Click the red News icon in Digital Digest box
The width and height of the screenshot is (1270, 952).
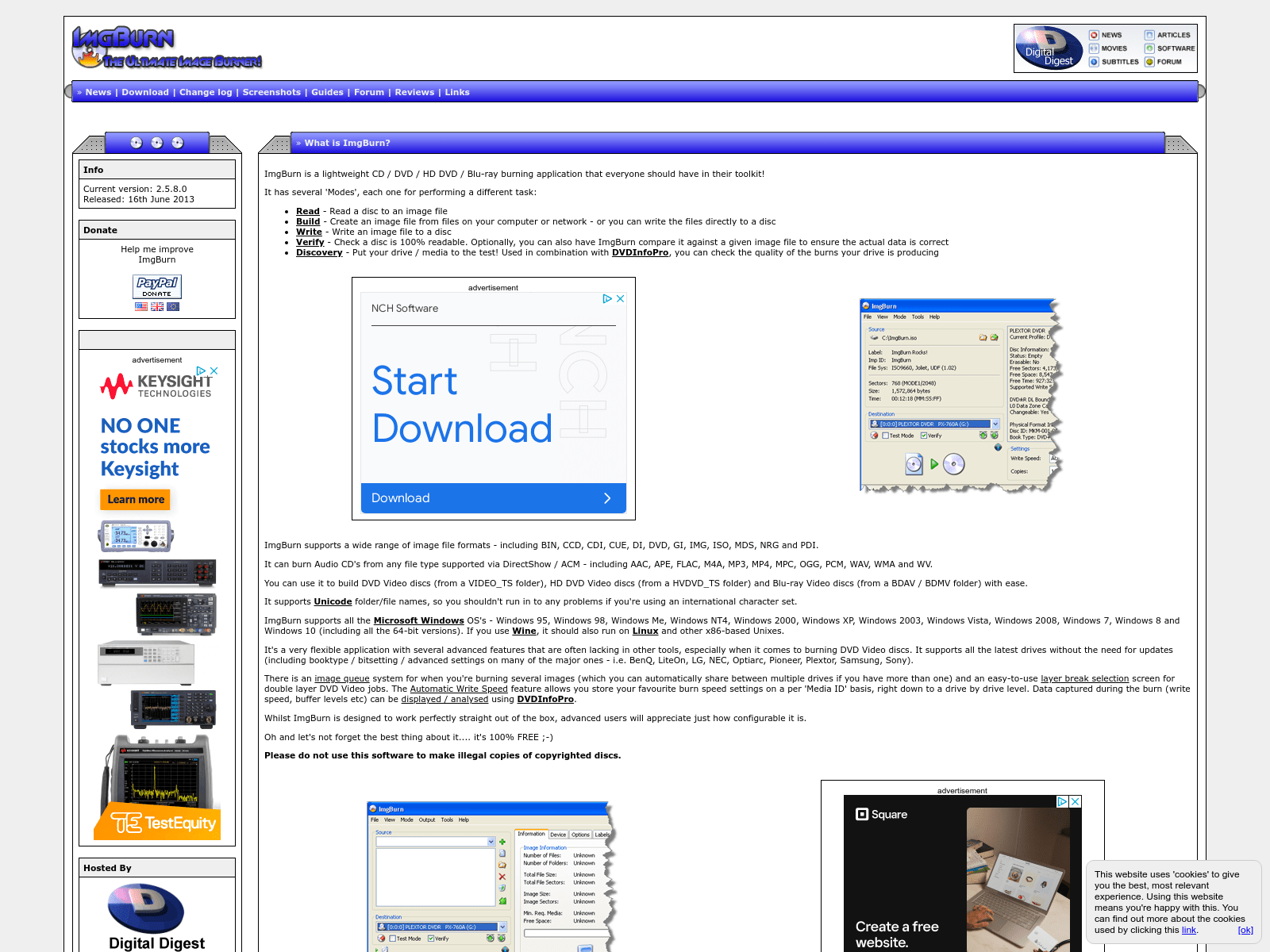pyautogui.click(x=1094, y=35)
